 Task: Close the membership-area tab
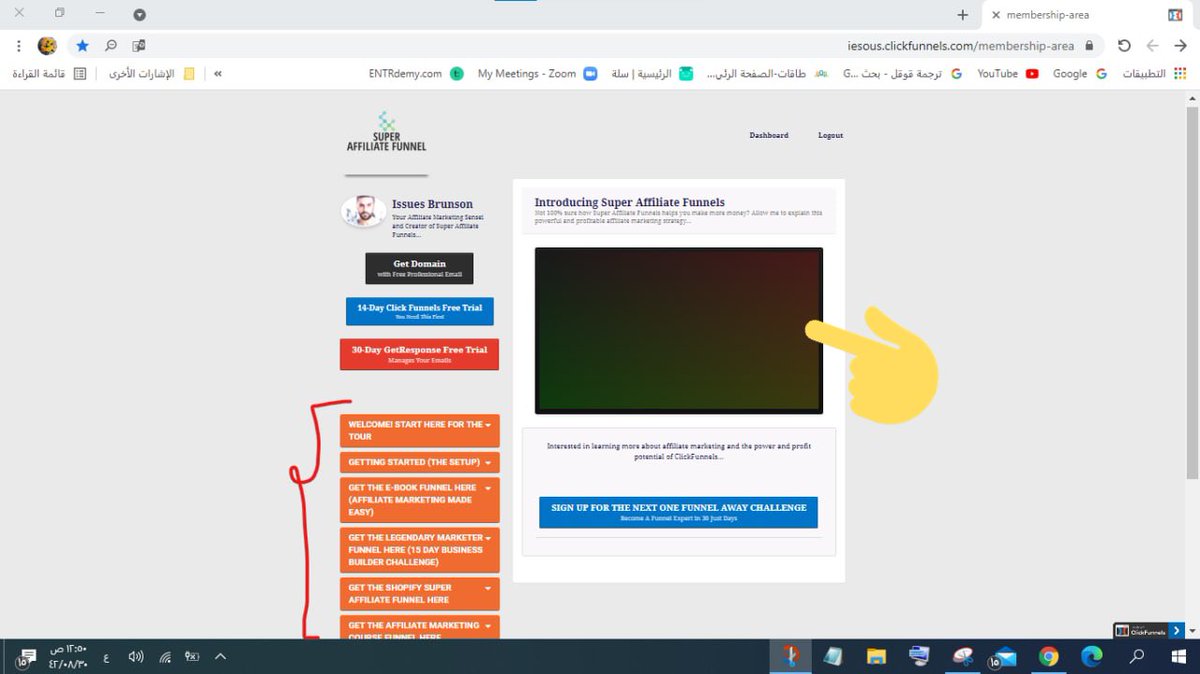point(996,15)
